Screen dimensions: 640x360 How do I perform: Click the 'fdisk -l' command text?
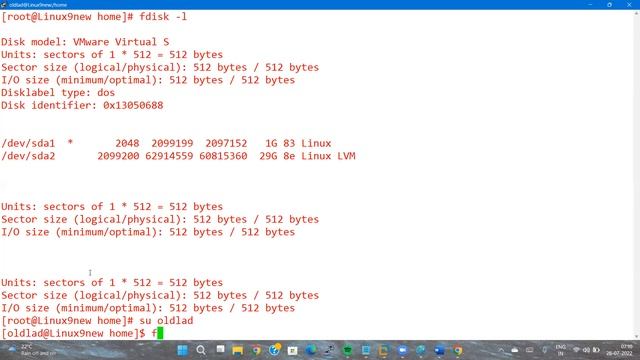point(163,17)
